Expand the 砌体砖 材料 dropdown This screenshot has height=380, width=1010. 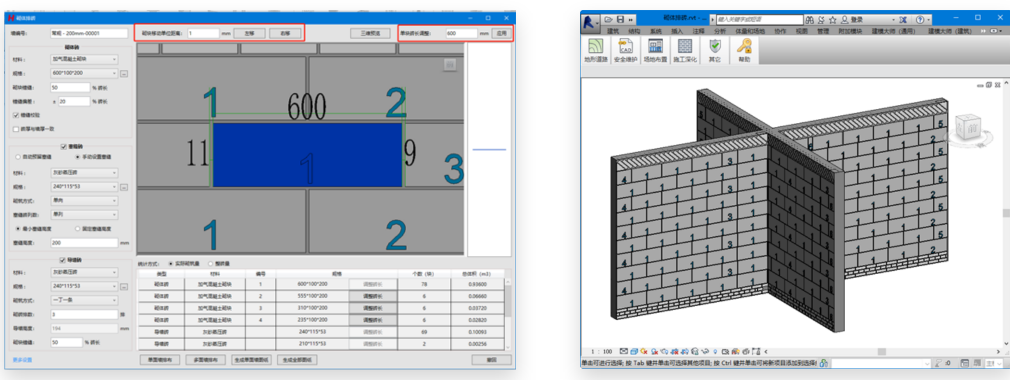(84, 59)
